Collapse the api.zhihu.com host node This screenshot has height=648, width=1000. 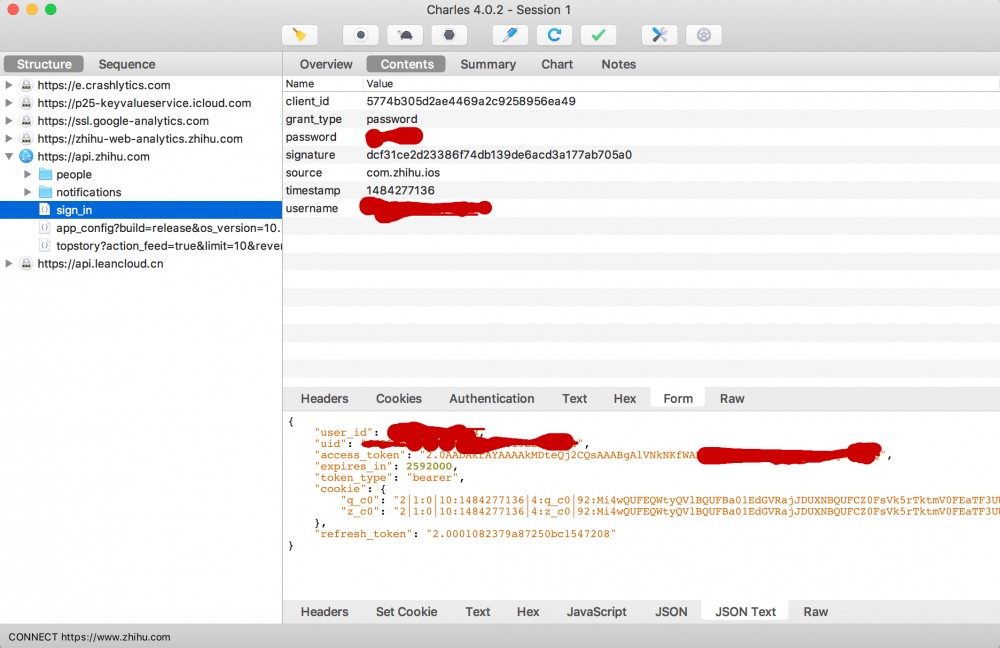pos(10,157)
